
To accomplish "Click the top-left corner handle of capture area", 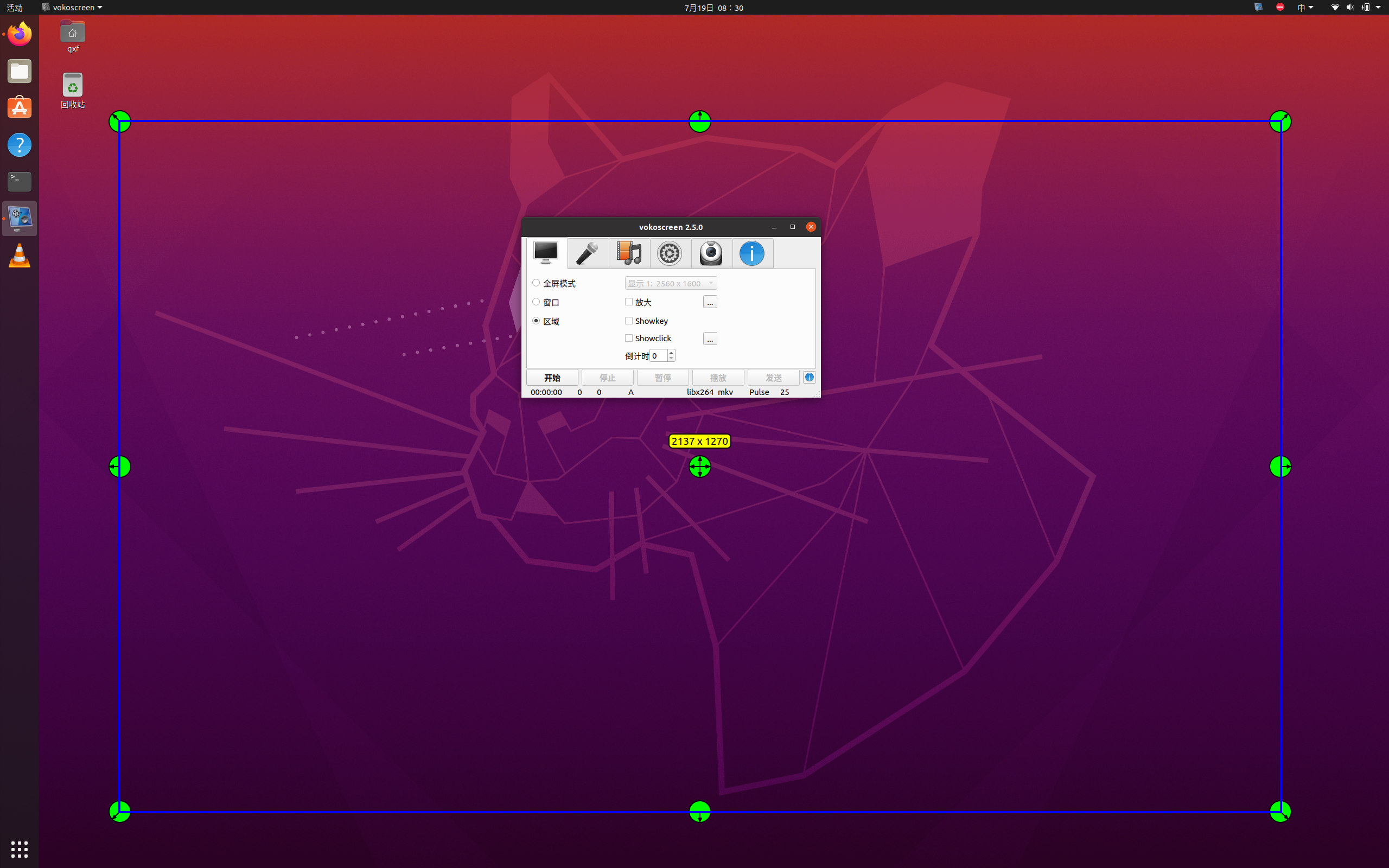I will pos(120,122).
